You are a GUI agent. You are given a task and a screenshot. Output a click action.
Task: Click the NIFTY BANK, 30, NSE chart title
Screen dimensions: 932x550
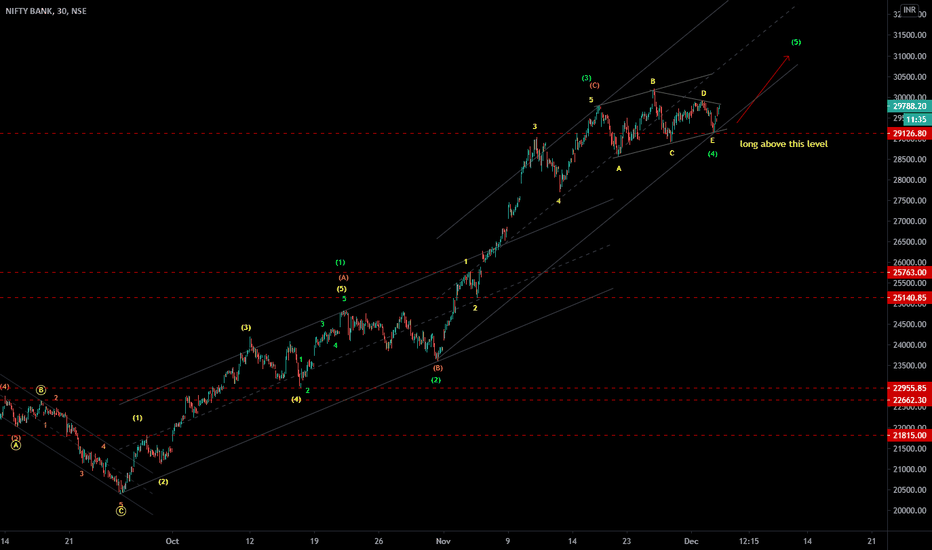(46, 11)
